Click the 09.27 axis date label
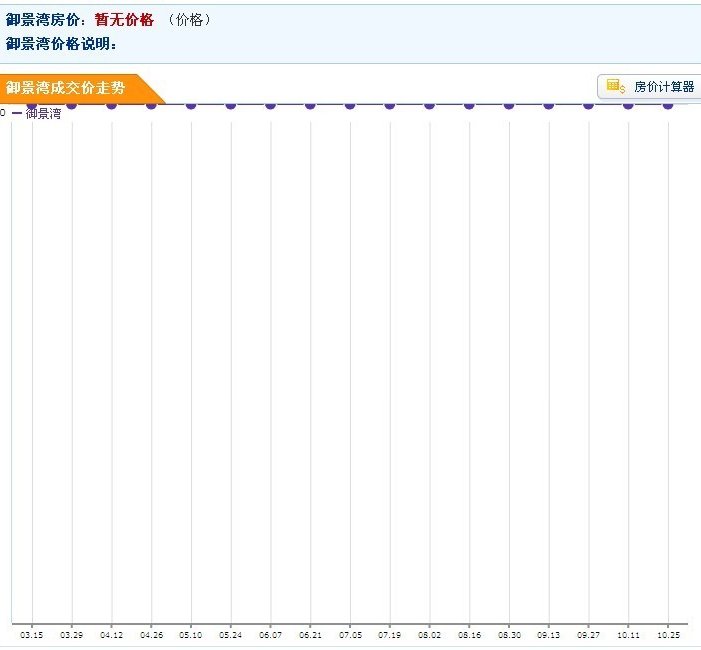The width and height of the screenshot is (701, 650). point(588,635)
